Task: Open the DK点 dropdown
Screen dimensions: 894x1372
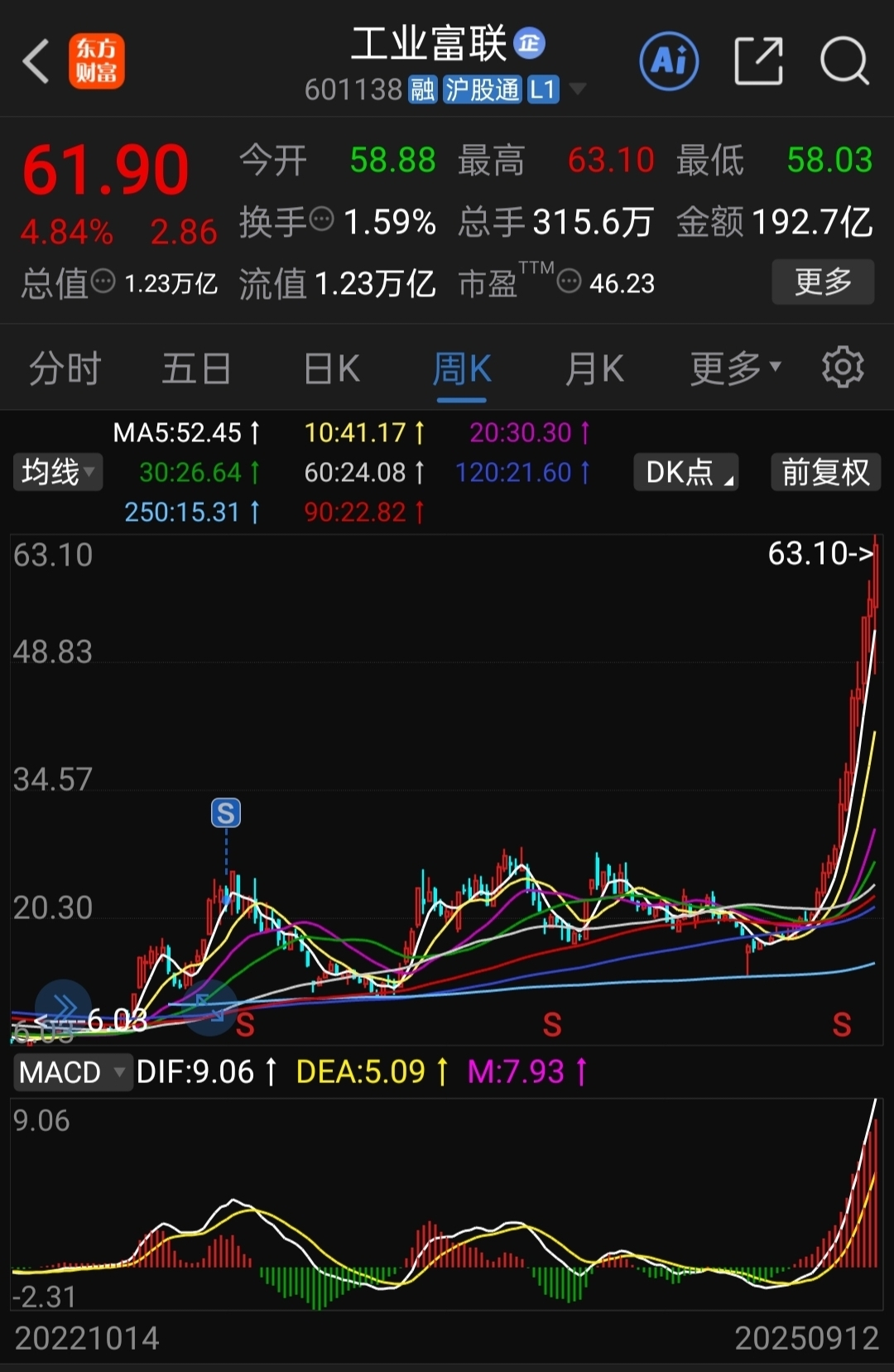Action: pos(685,472)
